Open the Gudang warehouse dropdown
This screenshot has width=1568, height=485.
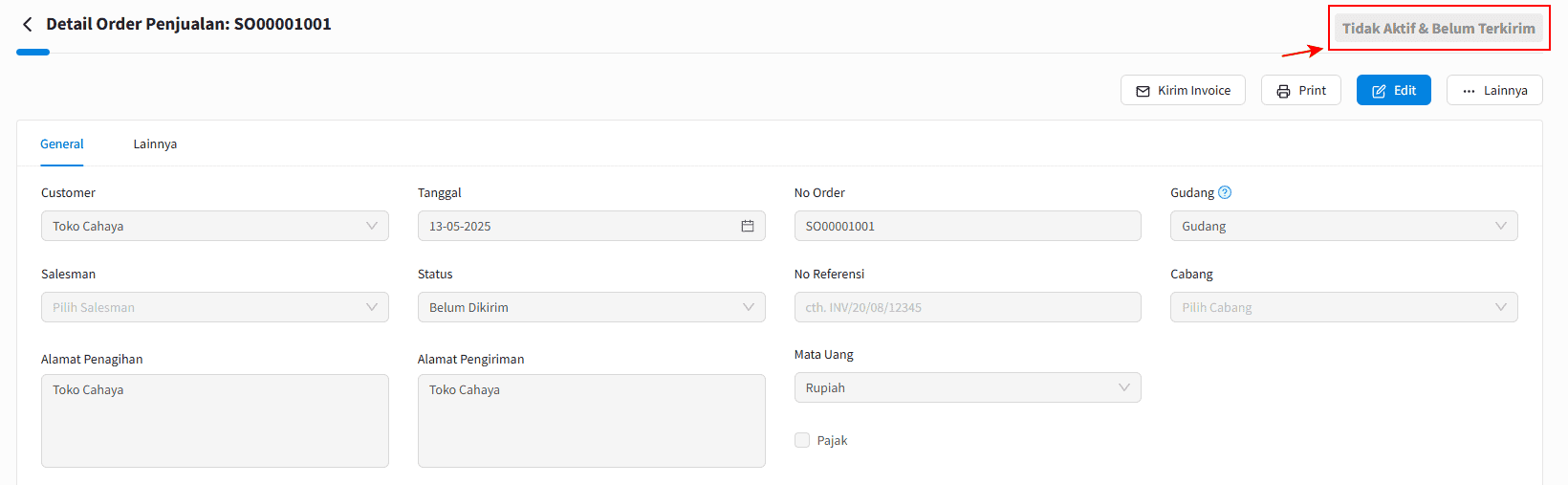pyautogui.click(x=1343, y=226)
